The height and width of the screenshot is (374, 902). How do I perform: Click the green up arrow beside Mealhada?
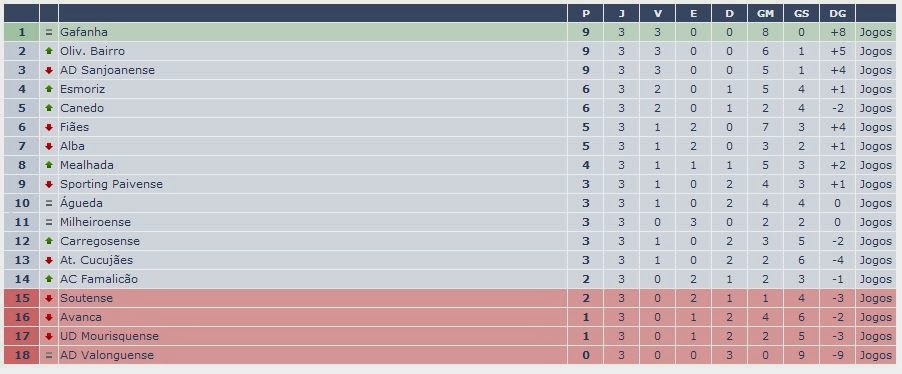(49, 165)
